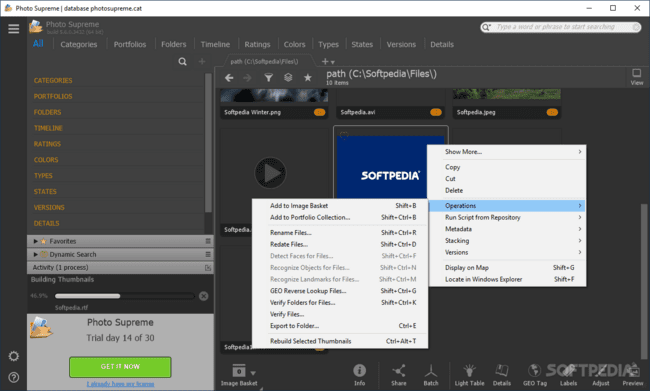This screenshot has height=391, width=650.
Task: Switch to the Timeline tab
Action: 215,44
